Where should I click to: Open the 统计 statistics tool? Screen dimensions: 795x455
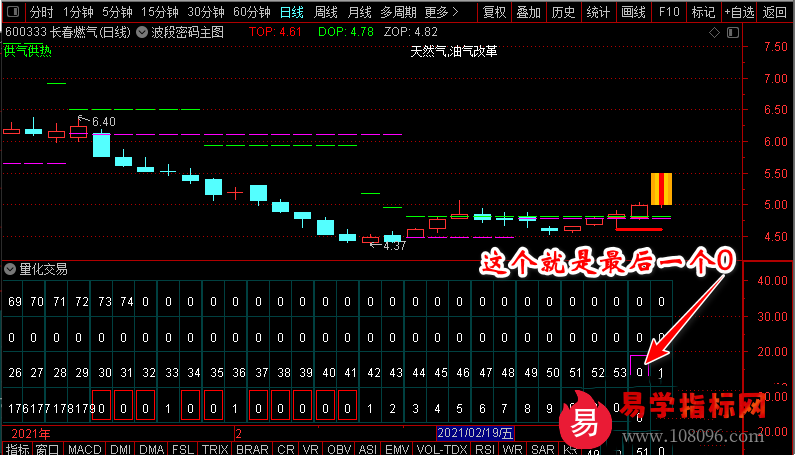coord(598,12)
